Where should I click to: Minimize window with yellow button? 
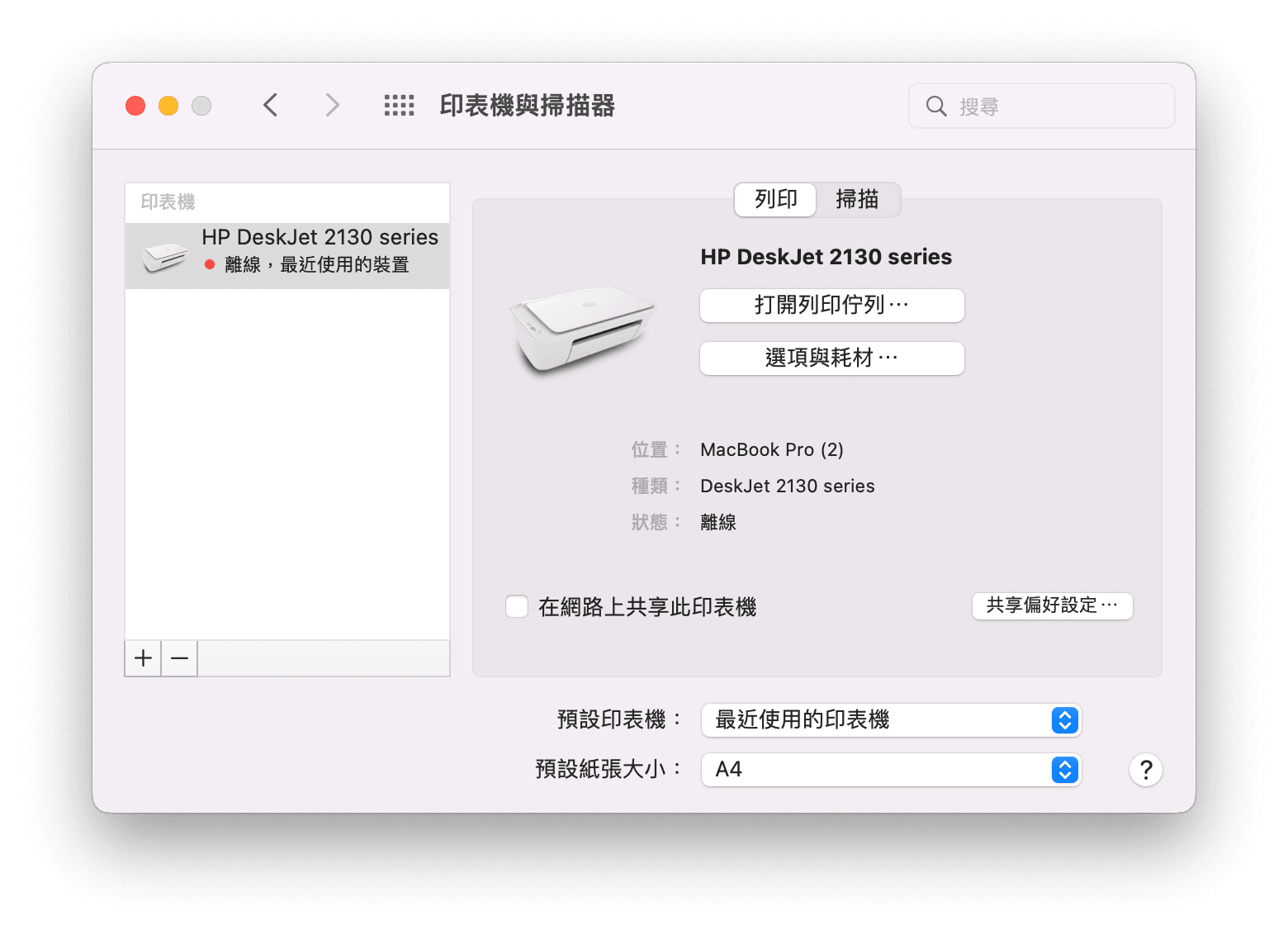pos(168,106)
